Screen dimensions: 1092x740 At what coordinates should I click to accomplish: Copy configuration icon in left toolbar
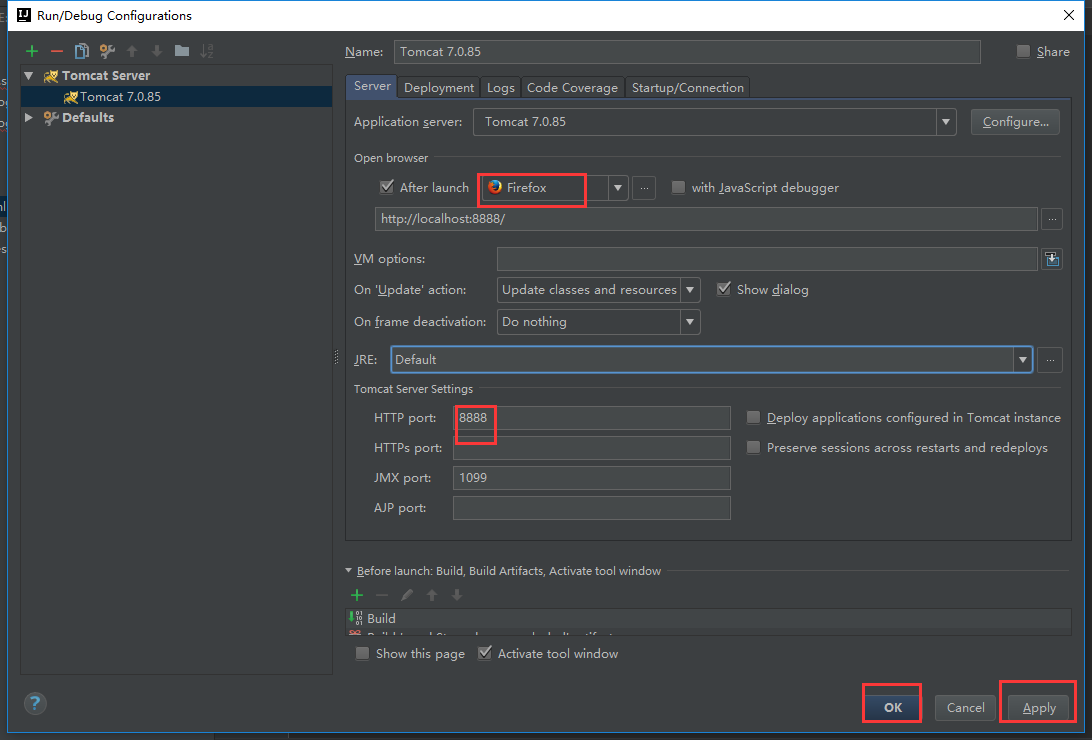[82, 51]
